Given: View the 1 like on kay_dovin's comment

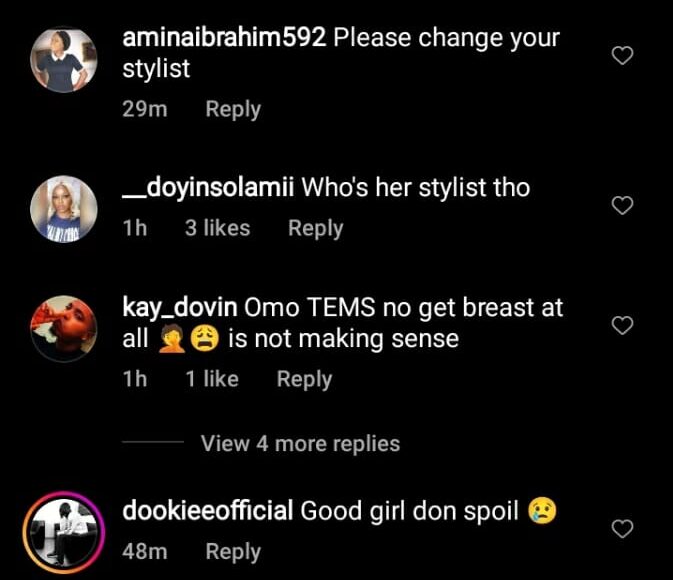Looking at the screenshot, I should point(212,379).
